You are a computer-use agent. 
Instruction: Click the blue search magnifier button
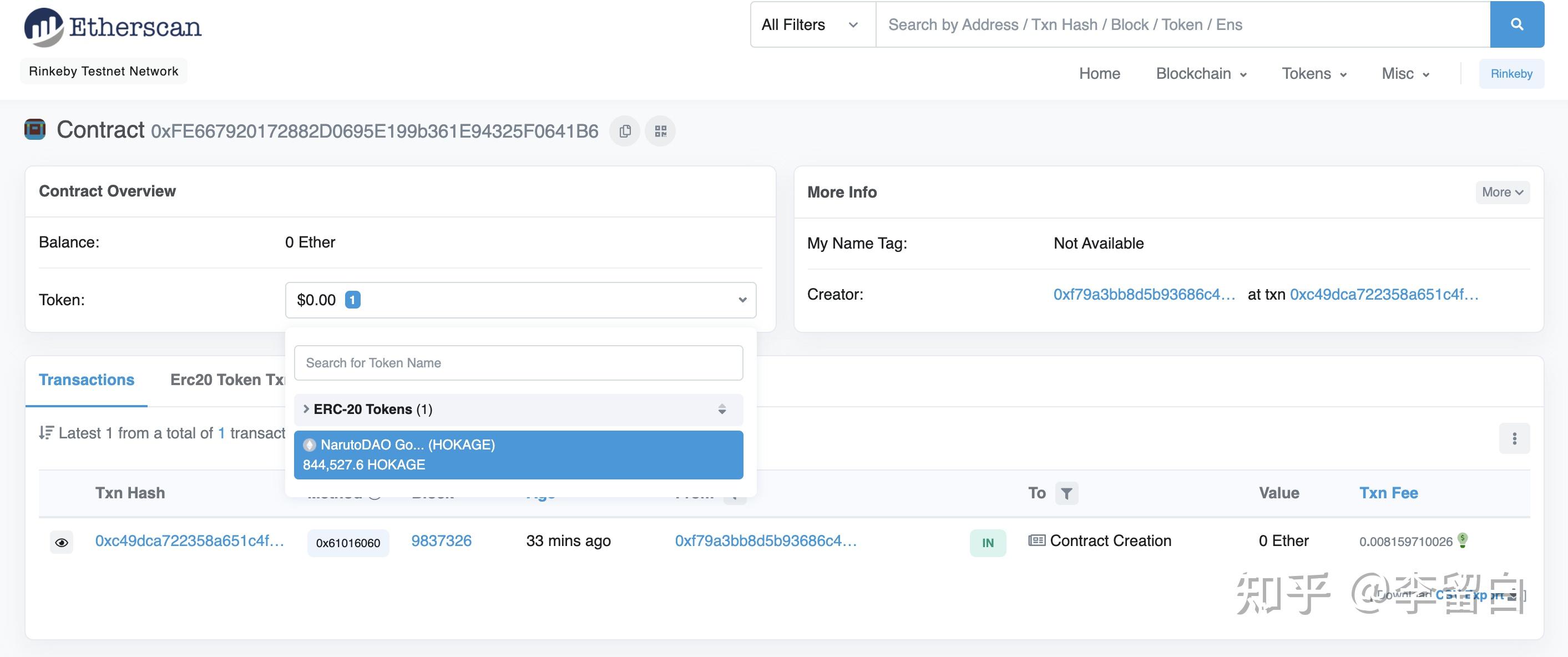pos(1516,24)
